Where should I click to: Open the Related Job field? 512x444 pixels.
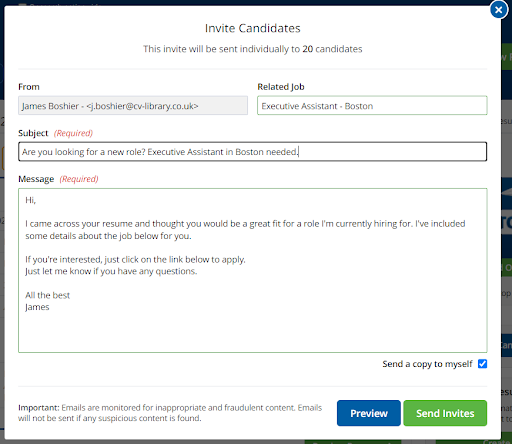(x=372, y=106)
